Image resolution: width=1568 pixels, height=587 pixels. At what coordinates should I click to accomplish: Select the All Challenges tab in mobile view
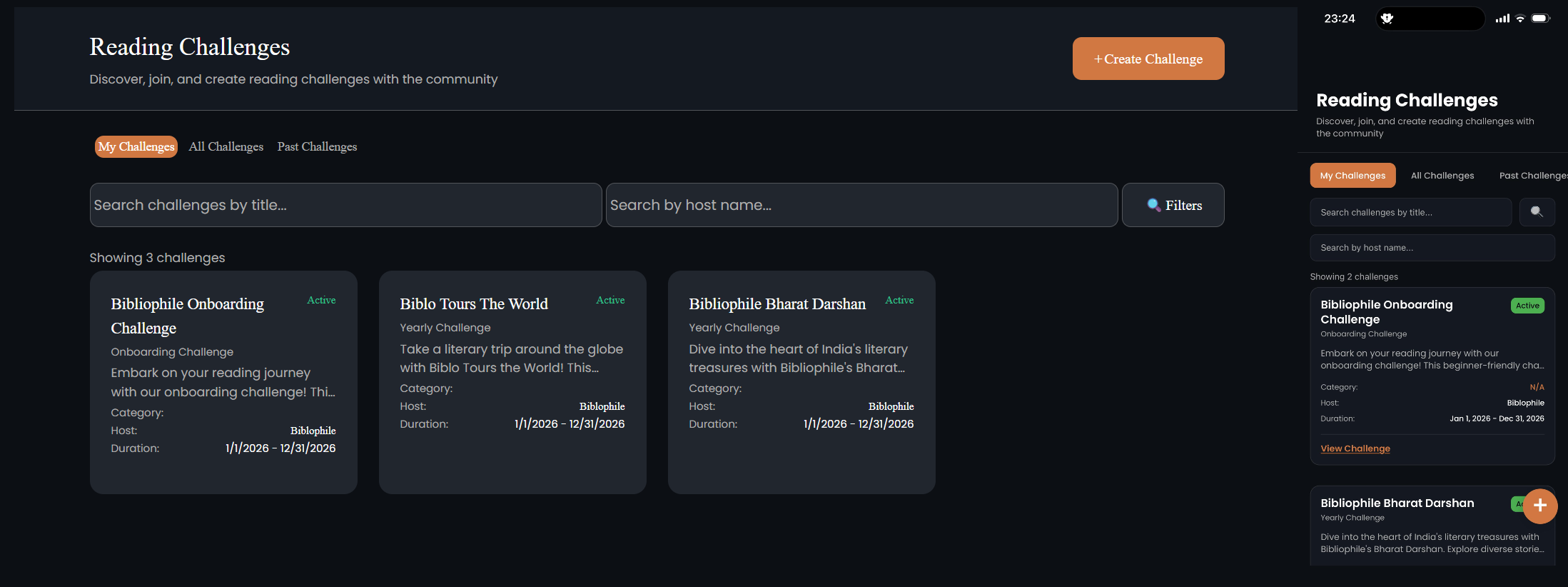point(1442,176)
